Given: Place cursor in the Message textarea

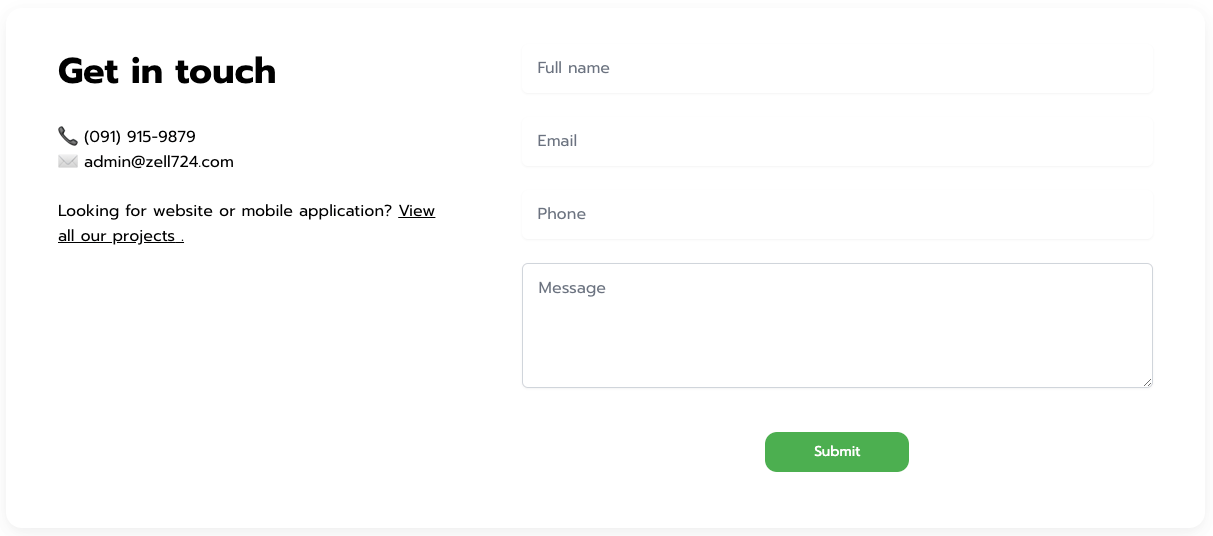Looking at the screenshot, I should (x=837, y=325).
